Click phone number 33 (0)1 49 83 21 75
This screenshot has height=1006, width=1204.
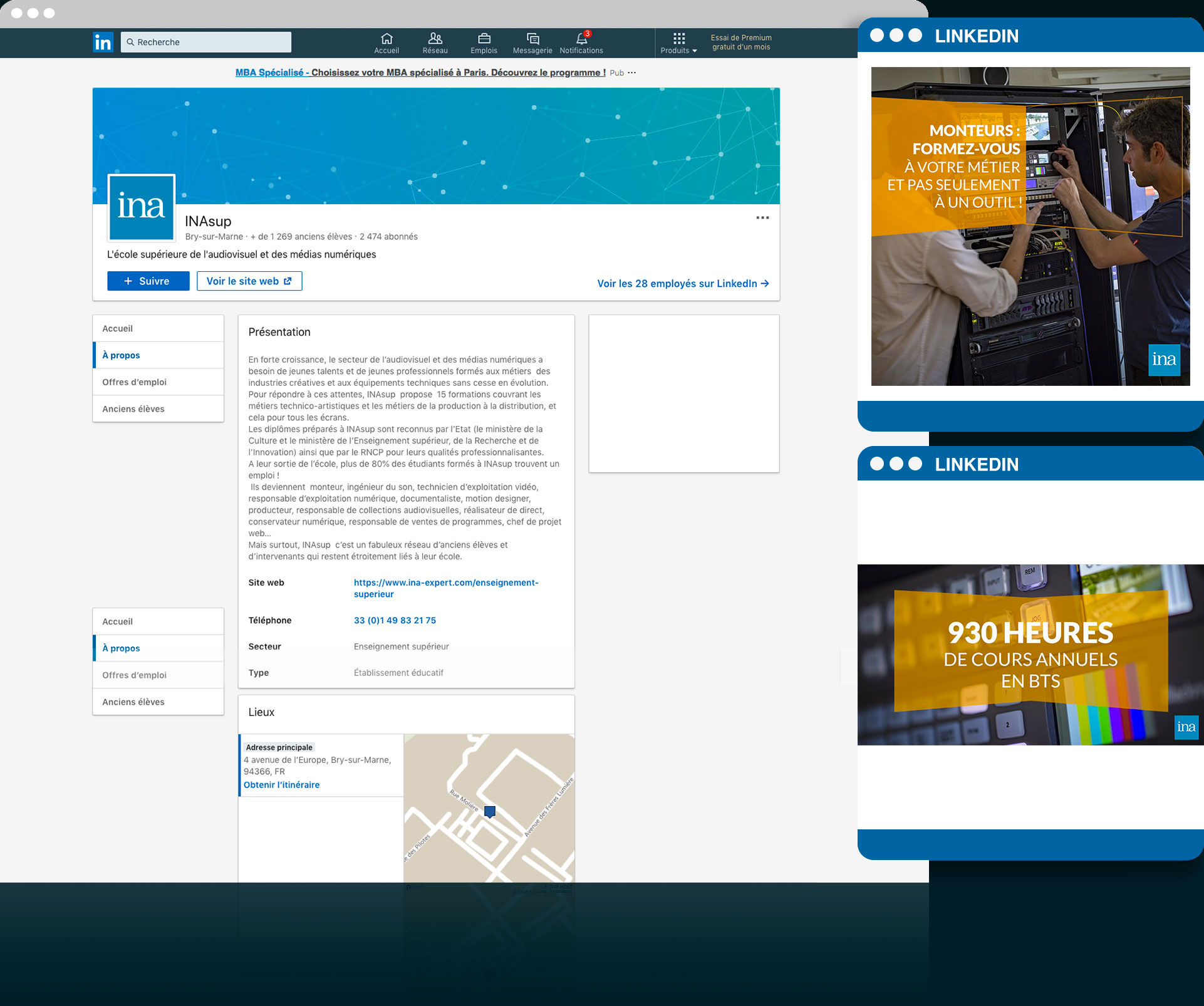pyautogui.click(x=395, y=620)
